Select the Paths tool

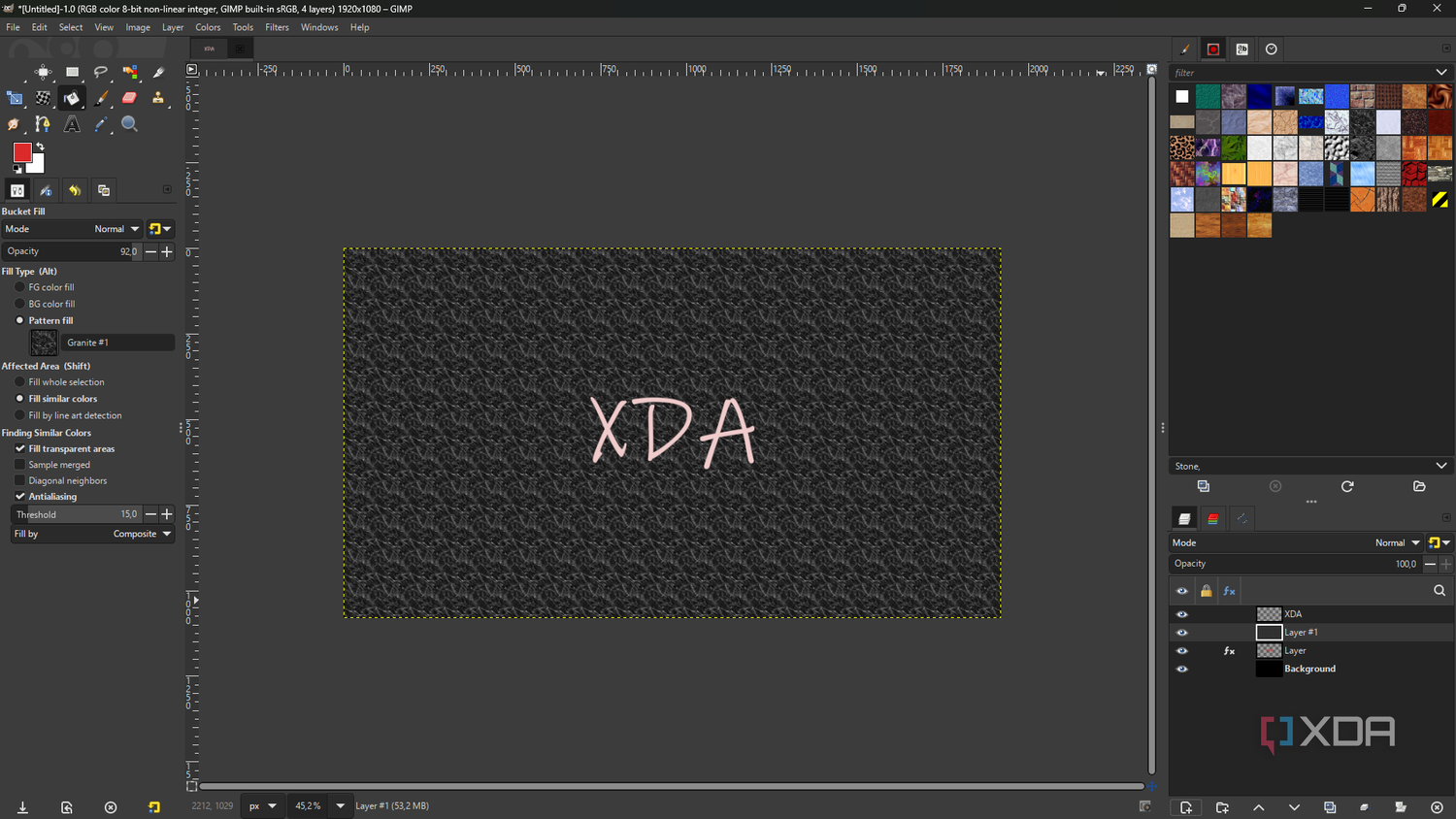click(x=43, y=124)
